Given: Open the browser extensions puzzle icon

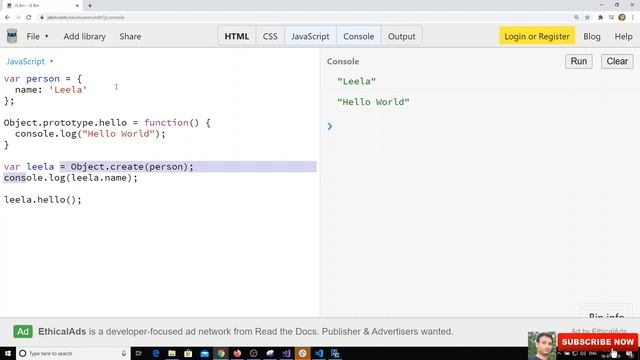Looking at the screenshot, I should click(600, 17).
